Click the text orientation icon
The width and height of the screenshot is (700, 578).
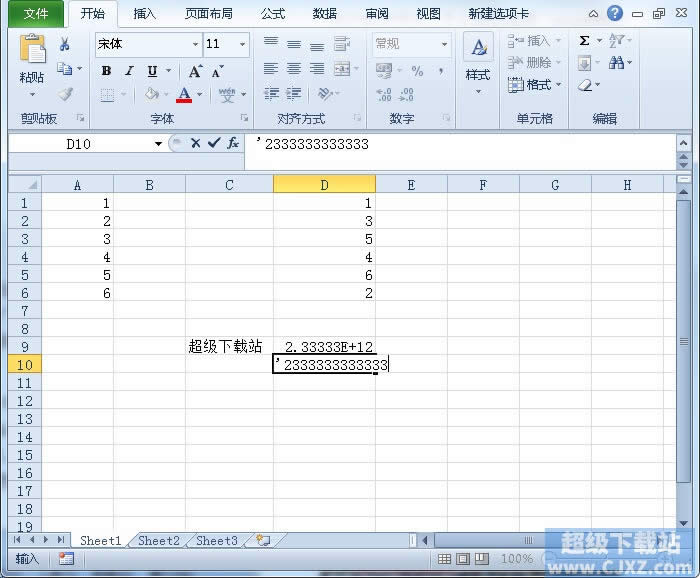[325, 93]
